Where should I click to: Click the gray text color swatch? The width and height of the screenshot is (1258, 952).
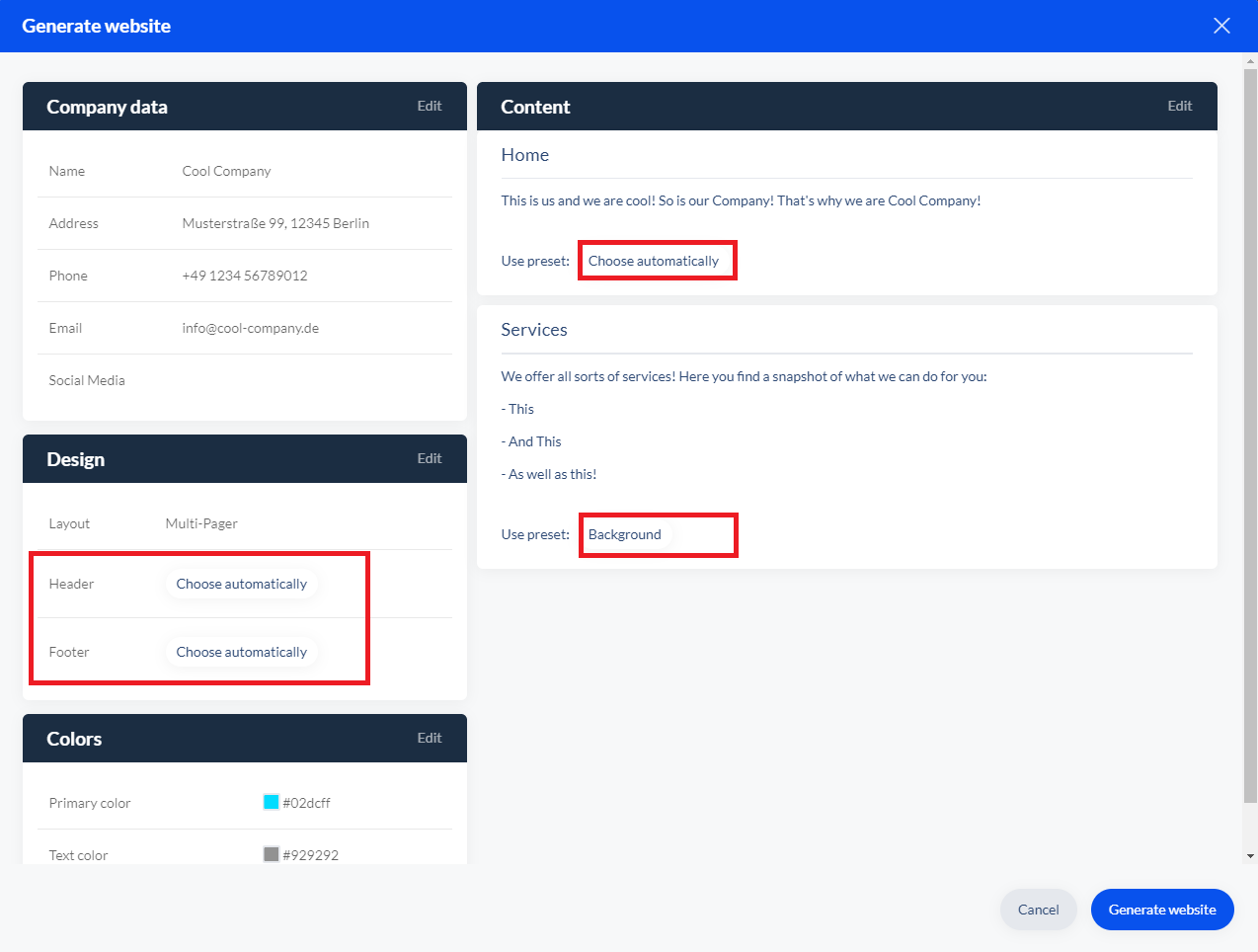click(x=271, y=854)
